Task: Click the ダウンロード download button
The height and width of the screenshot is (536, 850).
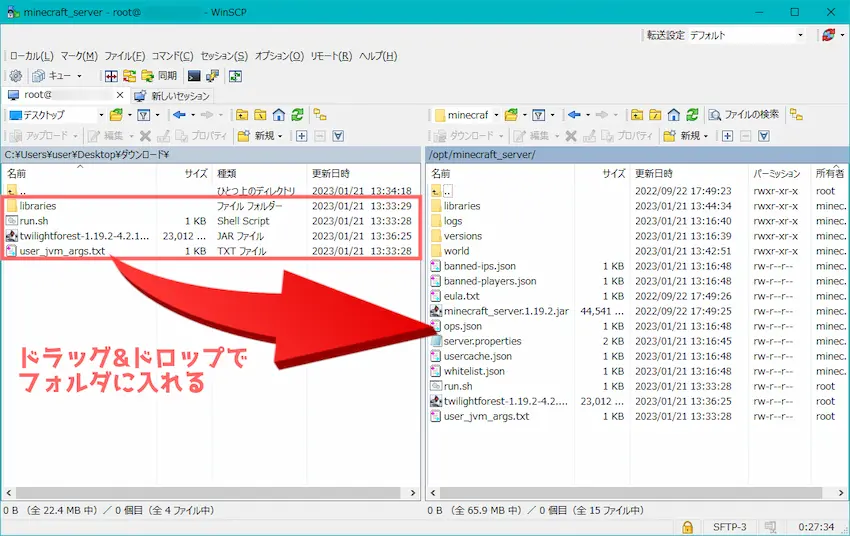Action: pyautogui.click(x=465, y=136)
